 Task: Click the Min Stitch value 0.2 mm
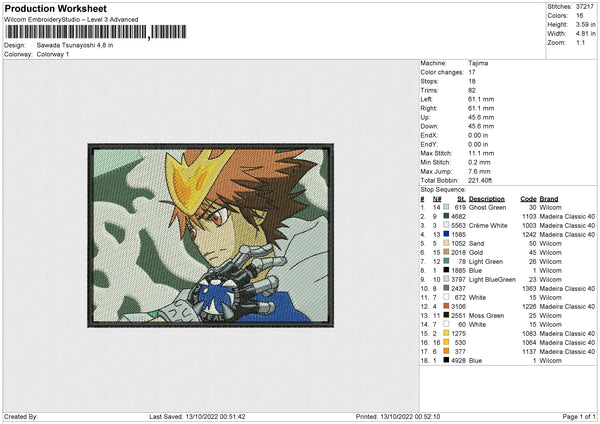479,162
